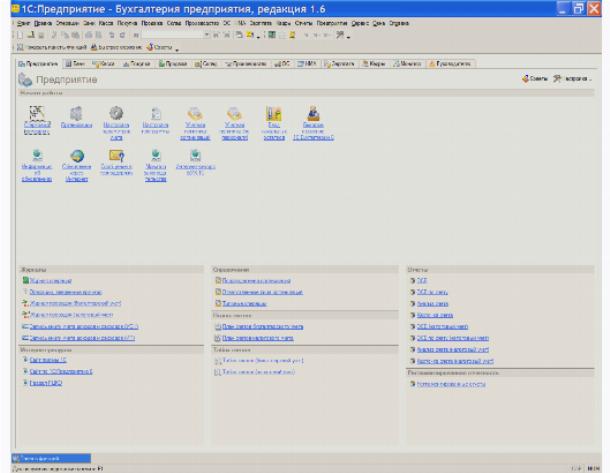Open Обновление через Интернет globe icon
610x473 pixels.
(x=77, y=155)
